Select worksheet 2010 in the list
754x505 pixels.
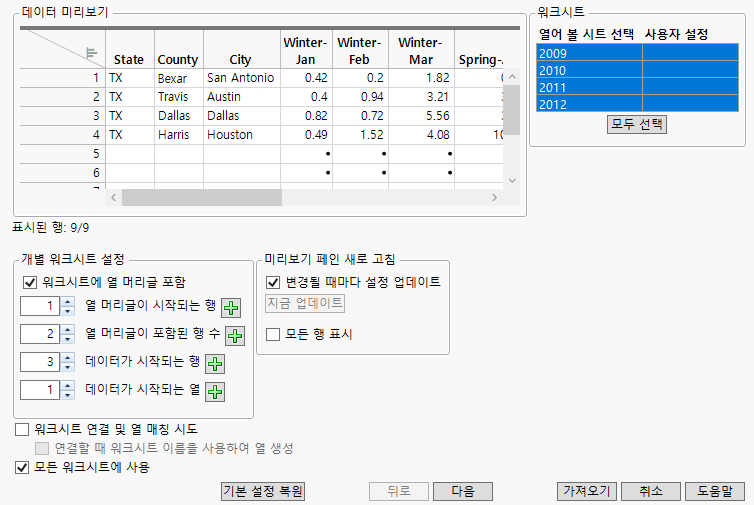(x=637, y=70)
